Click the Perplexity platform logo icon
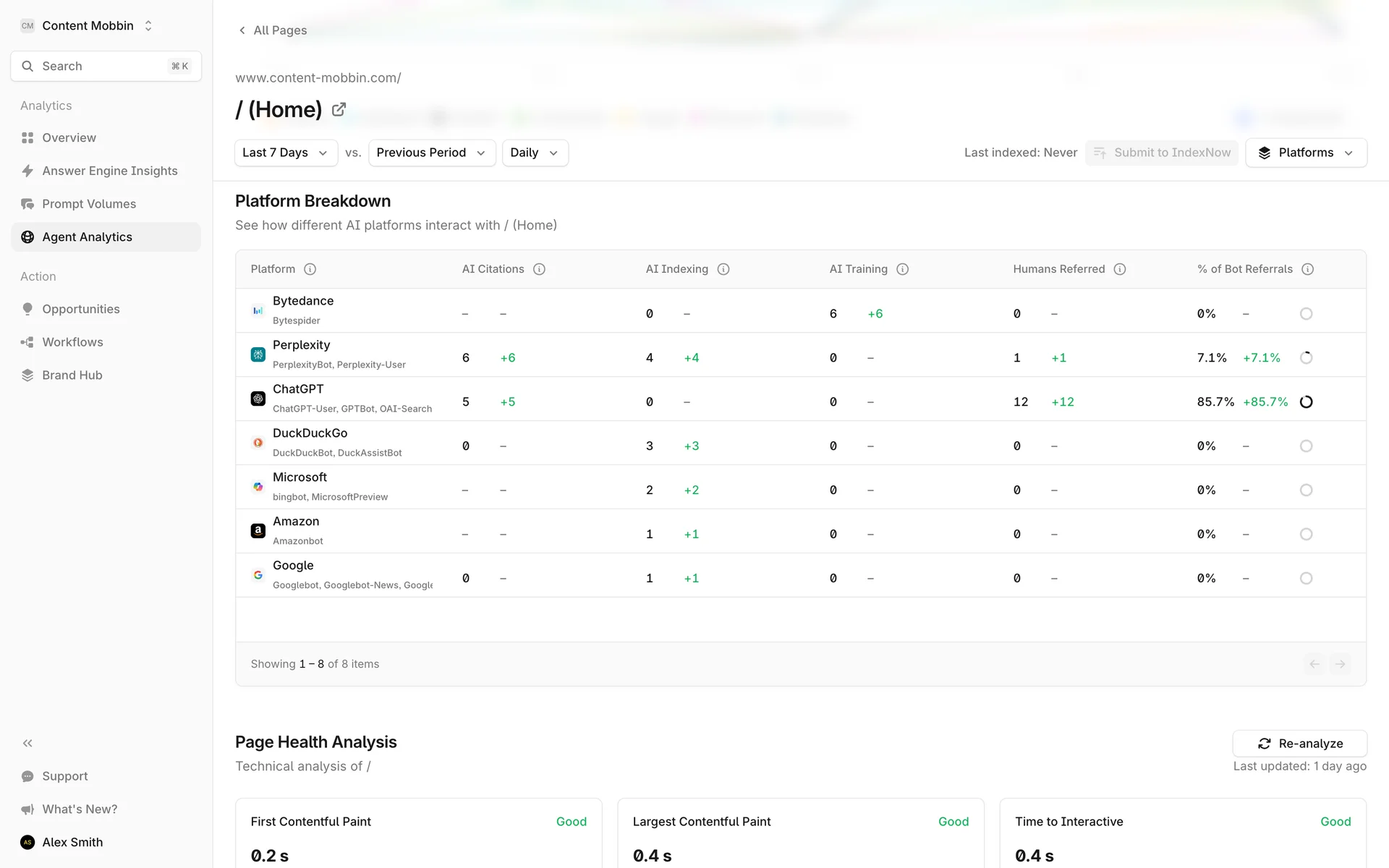1389x868 pixels. pyautogui.click(x=258, y=354)
